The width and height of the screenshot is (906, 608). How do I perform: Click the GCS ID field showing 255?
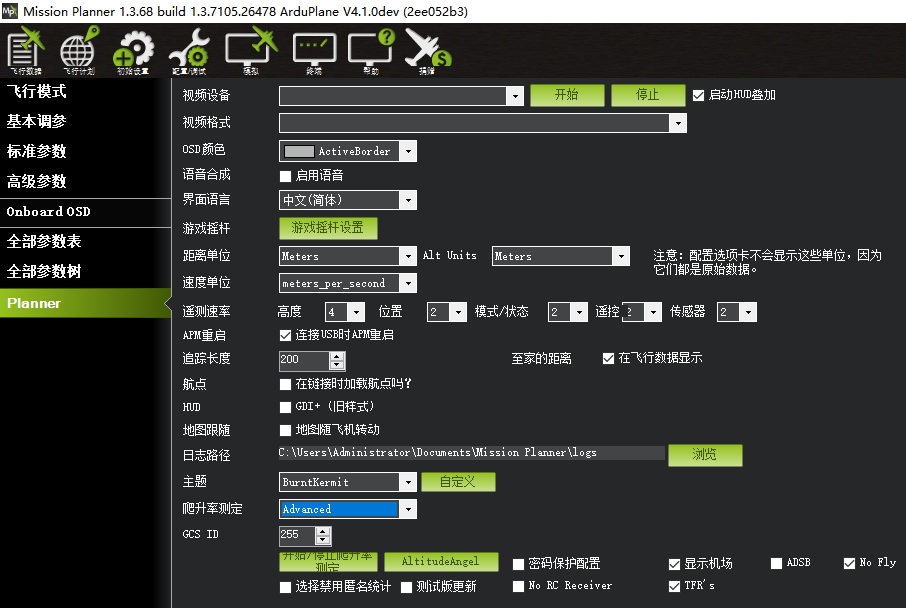[x=297, y=536]
